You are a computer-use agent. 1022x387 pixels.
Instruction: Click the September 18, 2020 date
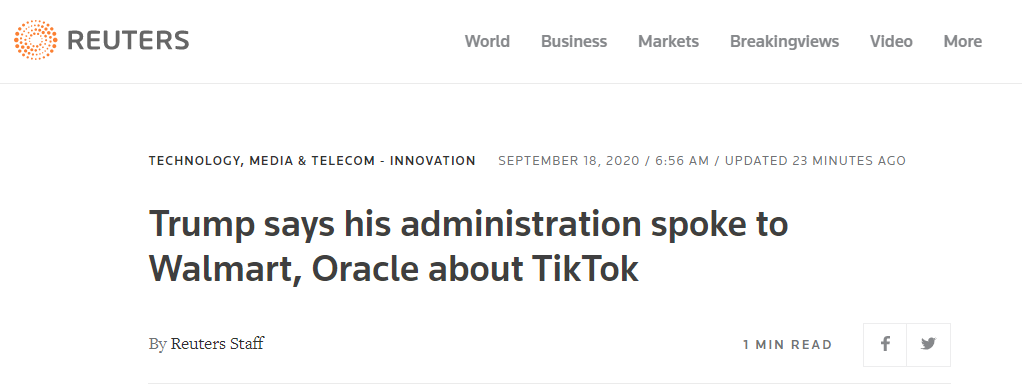tap(567, 160)
